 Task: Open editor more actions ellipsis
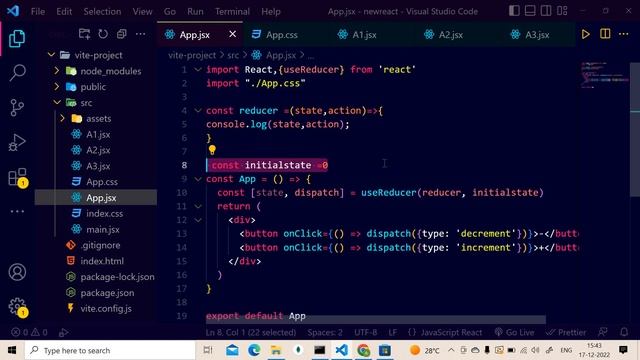click(623, 34)
